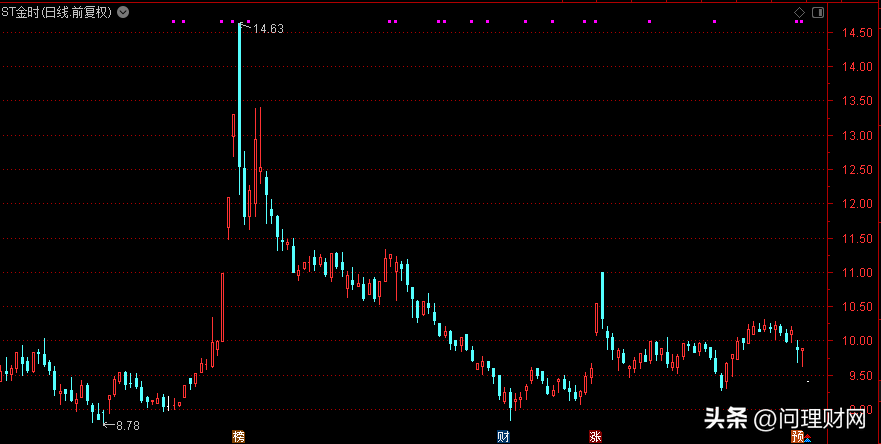Click the 9.50 price axis label
This screenshot has height=444, width=881.
pyautogui.click(x=850, y=375)
